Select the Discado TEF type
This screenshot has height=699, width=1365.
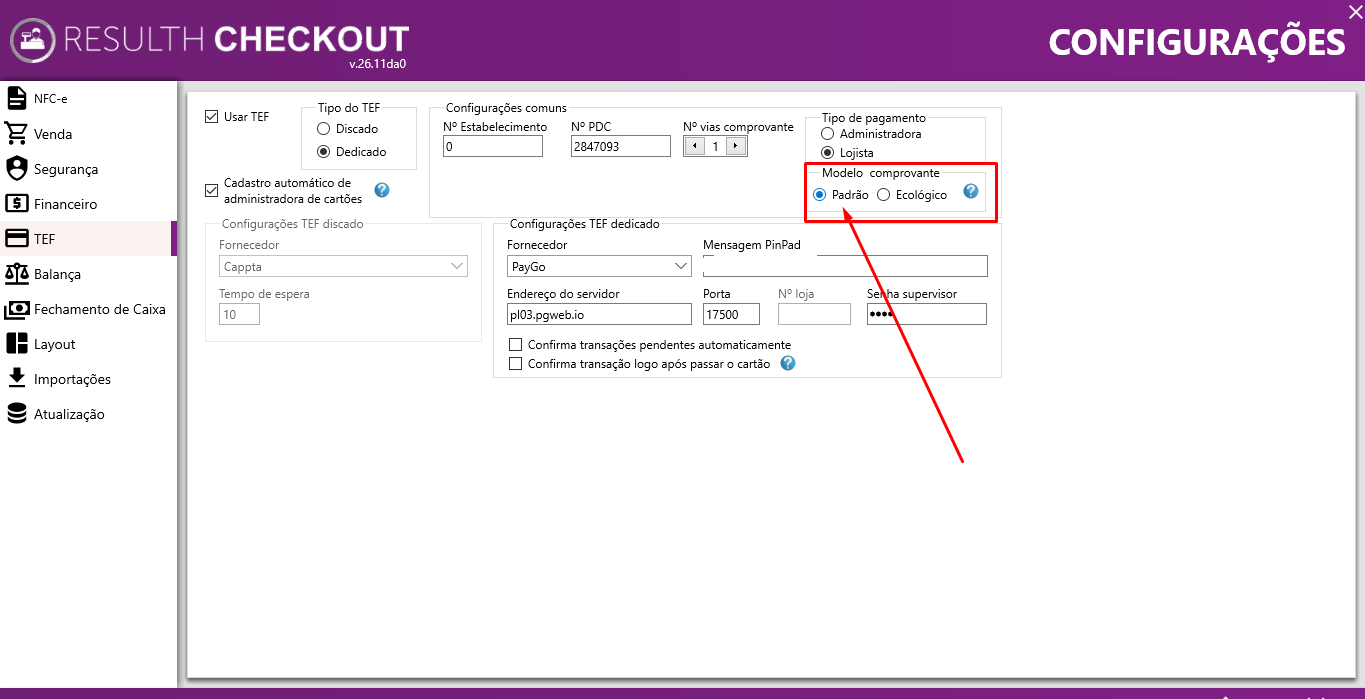323,129
